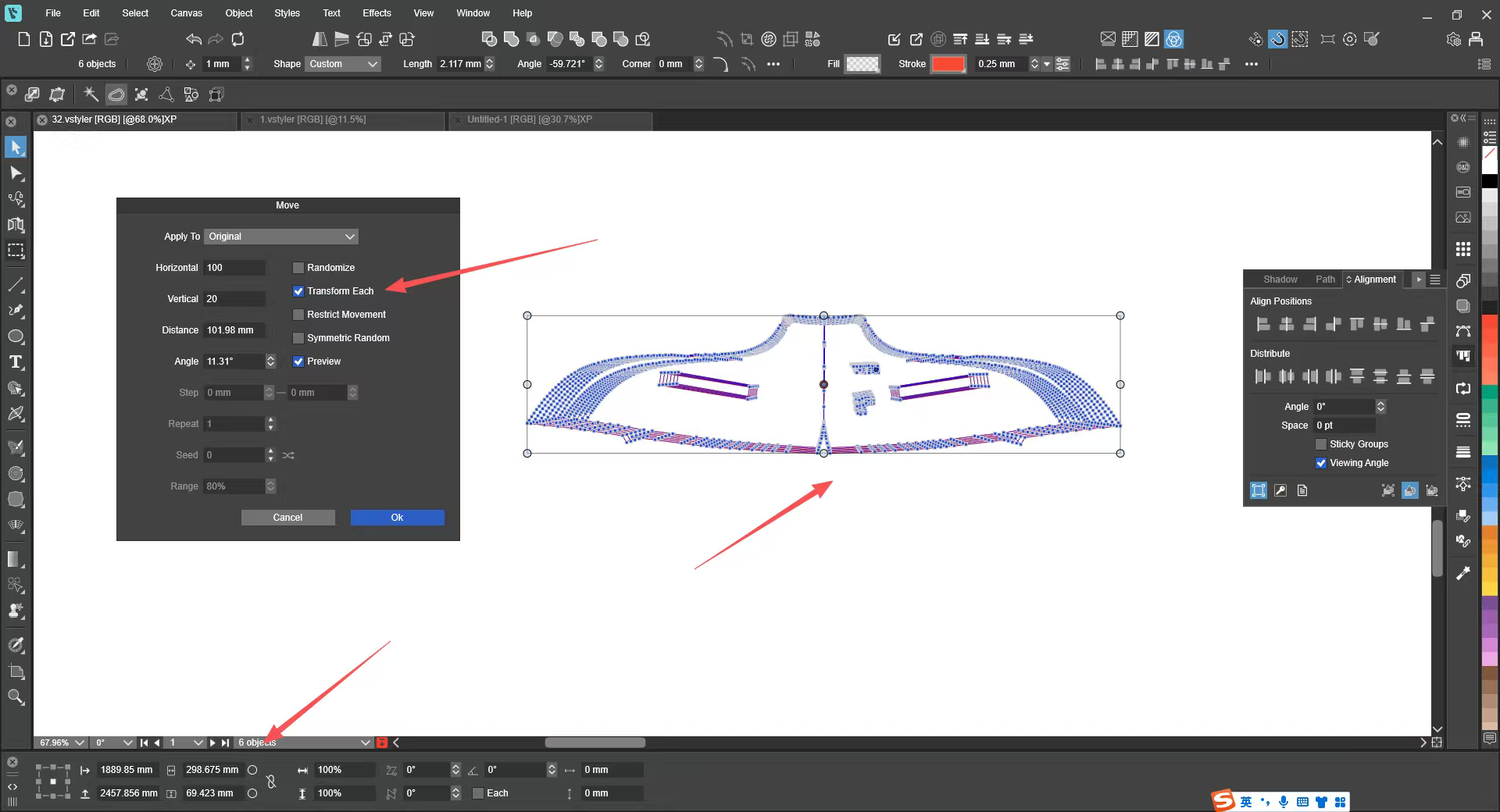Open the Apply To dropdown
This screenshot has height=812, width=1500.
click(x=281, y=237)
